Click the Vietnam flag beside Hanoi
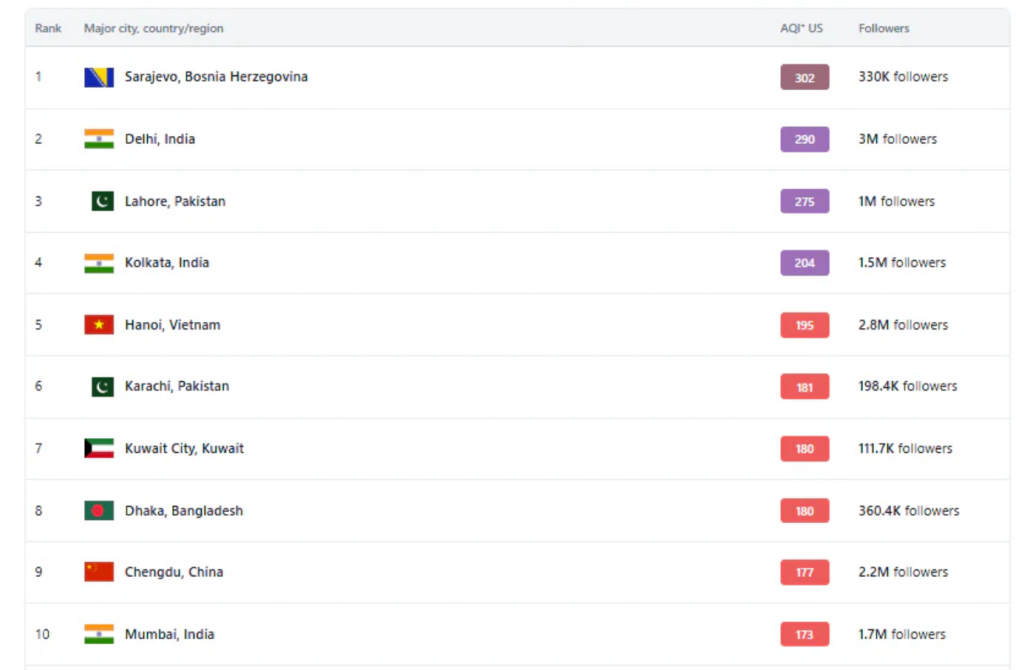Screen dimensions: 1024x670 (99, 325)
